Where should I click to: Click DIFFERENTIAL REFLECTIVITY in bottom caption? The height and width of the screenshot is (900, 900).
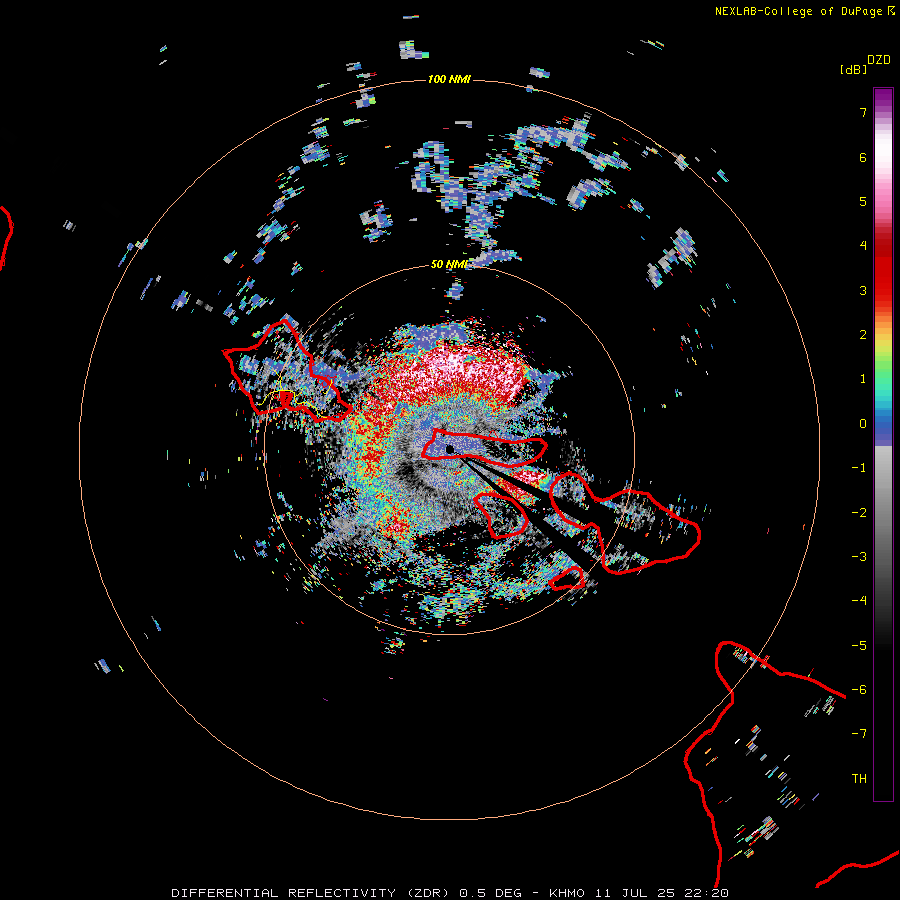pyautogui.click(x=284, y=893)
